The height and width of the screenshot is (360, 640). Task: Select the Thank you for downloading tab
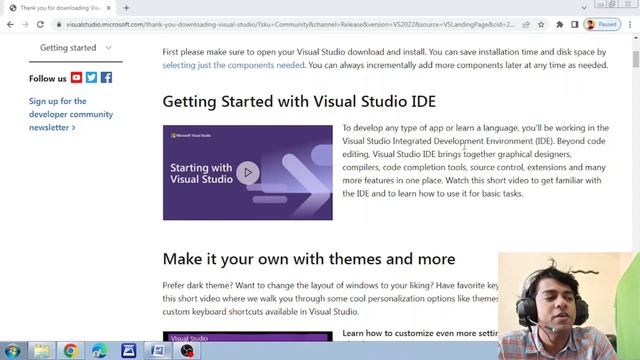point(60,8)
